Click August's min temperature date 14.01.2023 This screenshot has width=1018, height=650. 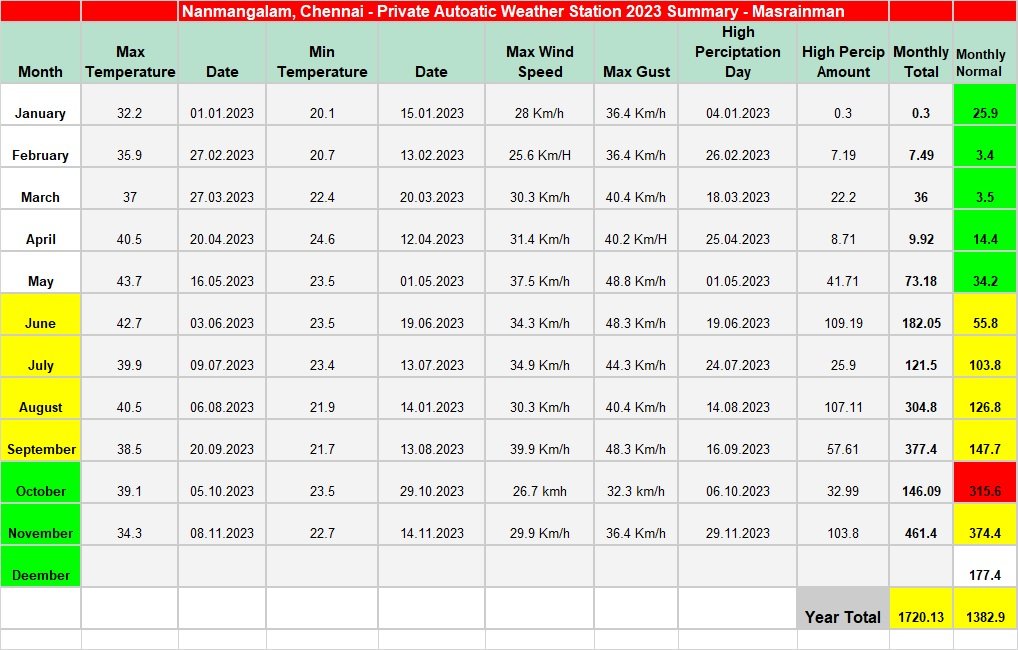click(x=432, y=398)
